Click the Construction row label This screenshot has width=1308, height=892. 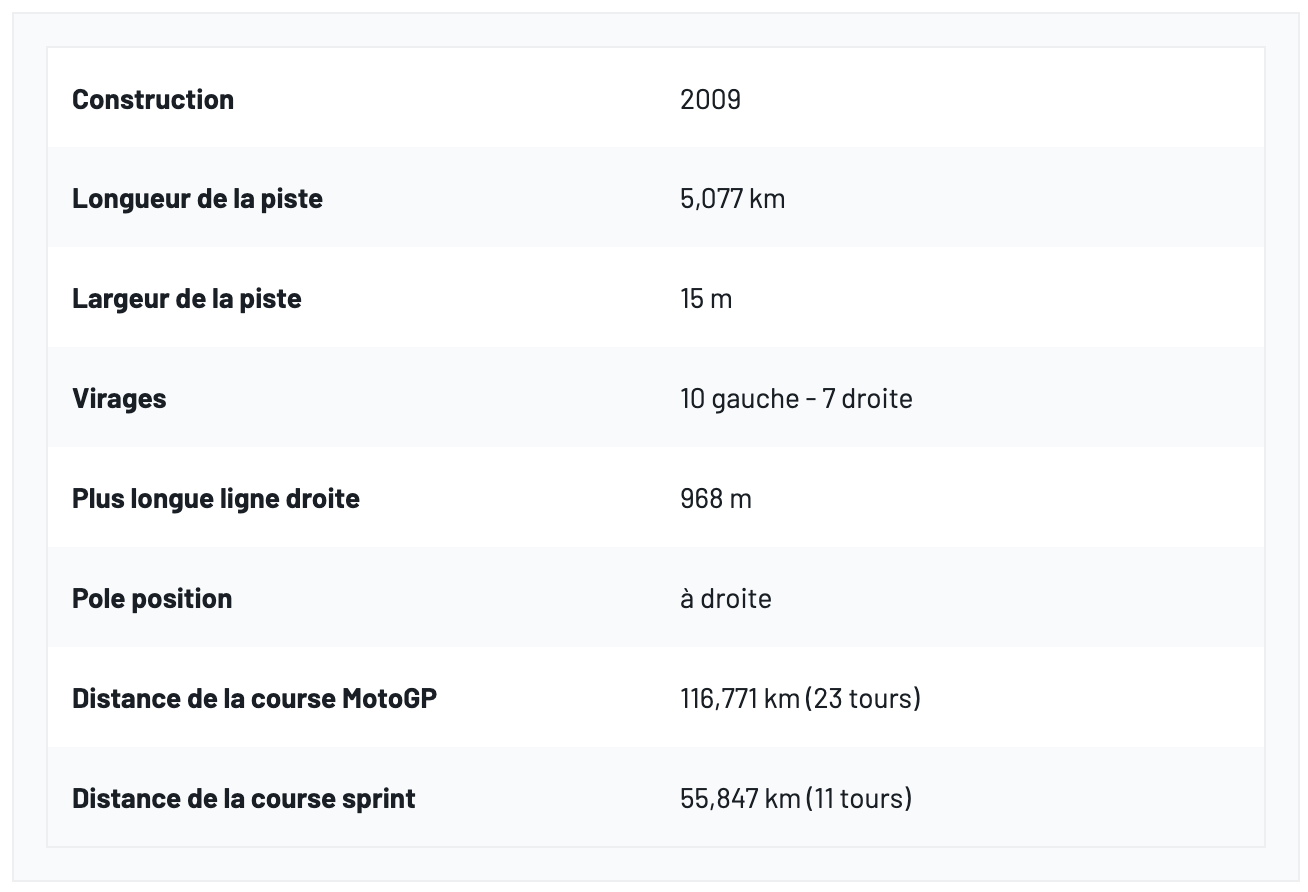point(153,99)
